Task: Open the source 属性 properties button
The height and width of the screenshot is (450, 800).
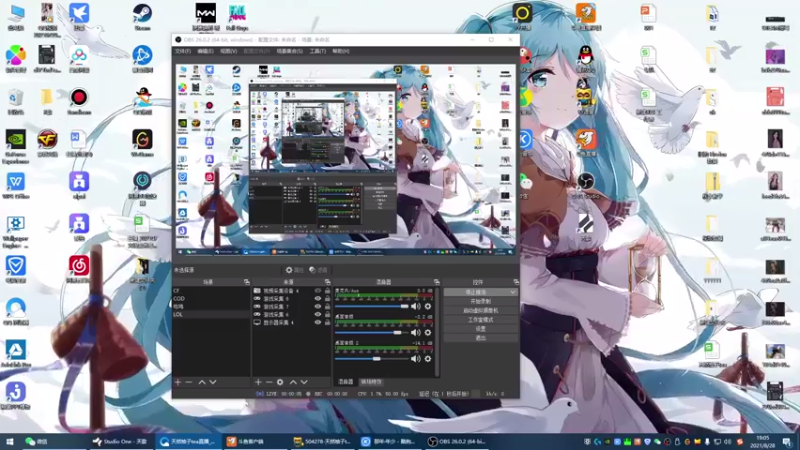Action: pos(294,270)
